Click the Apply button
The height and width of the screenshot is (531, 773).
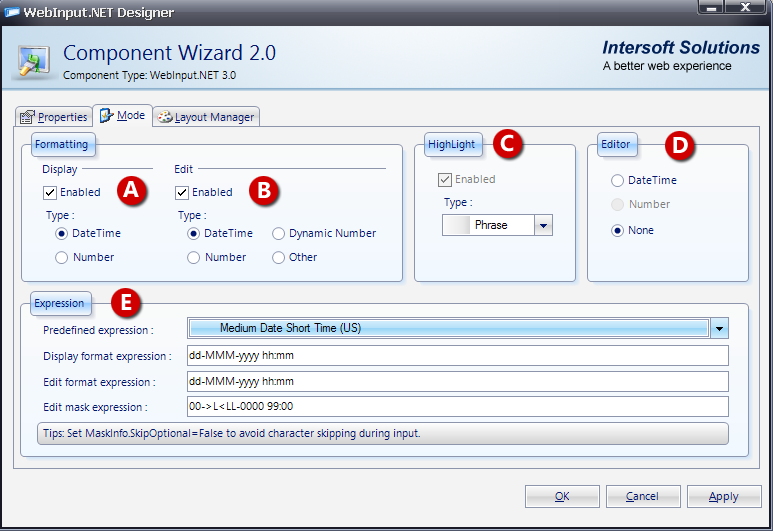(723, 496)
